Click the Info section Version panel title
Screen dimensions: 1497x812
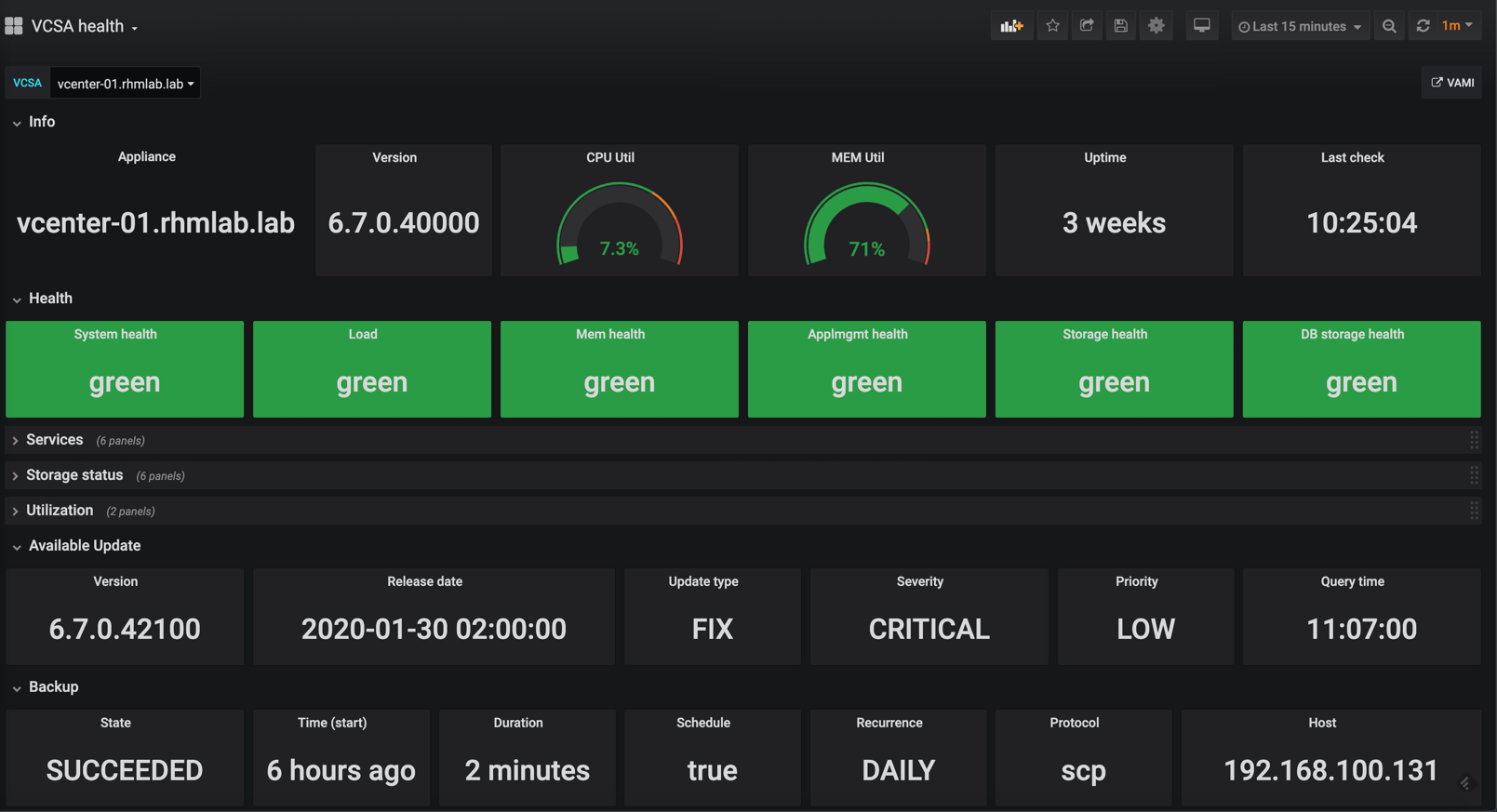(x=394, y=157)
